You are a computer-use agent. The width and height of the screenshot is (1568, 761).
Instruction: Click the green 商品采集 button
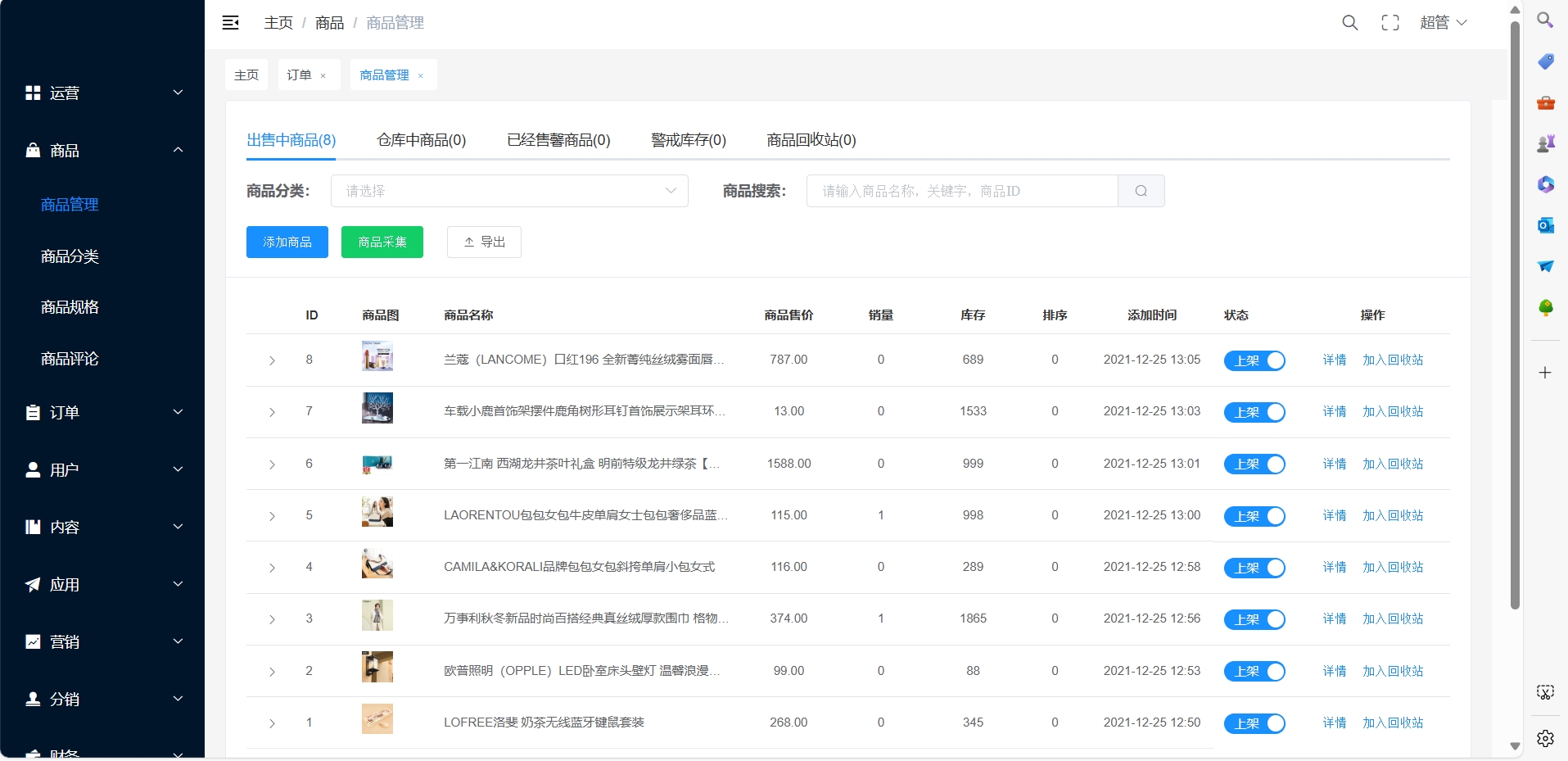click(x=382, y=242)
